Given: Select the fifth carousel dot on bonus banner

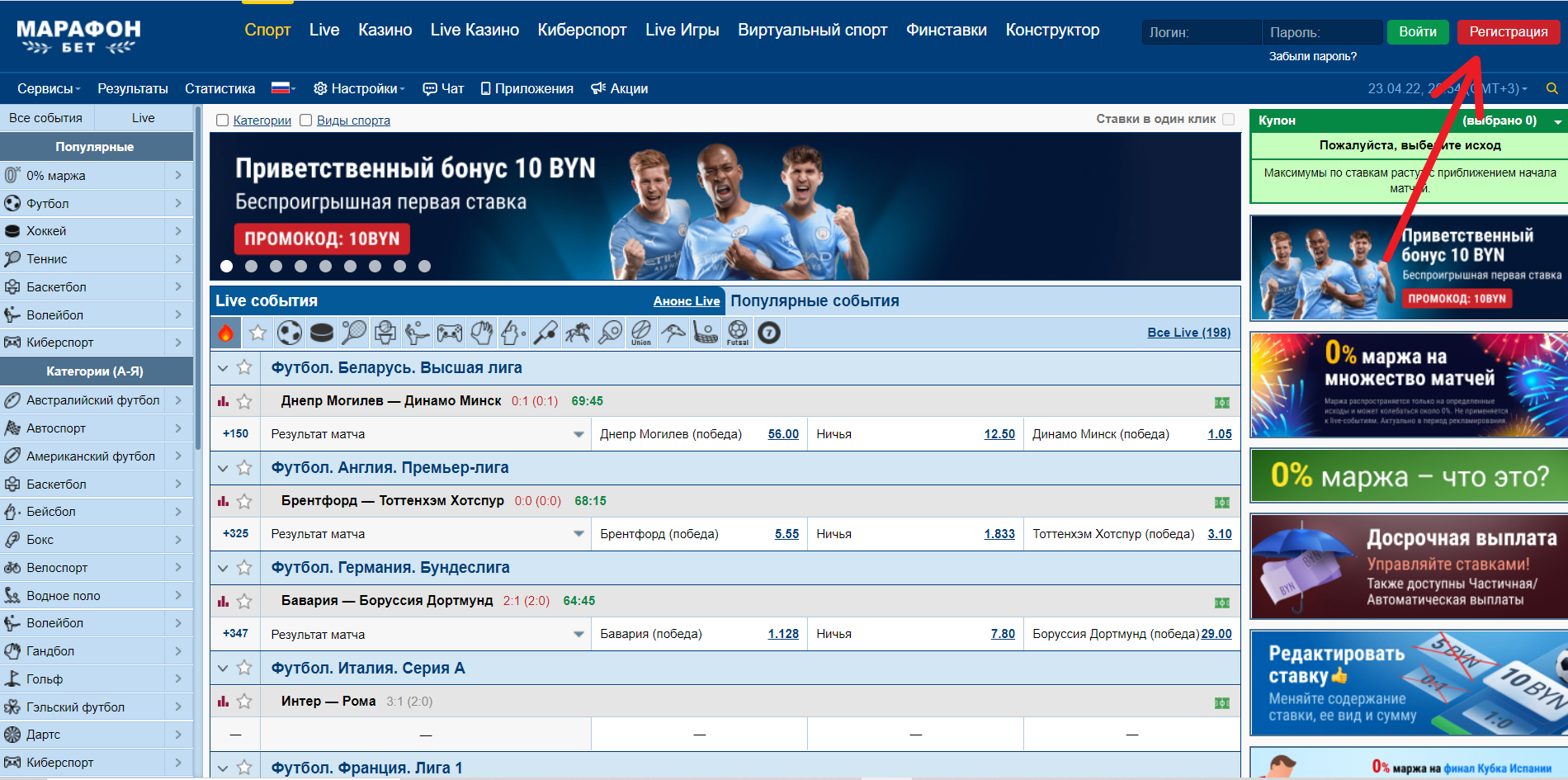Looking at the screenshot, I should (325, 266).
